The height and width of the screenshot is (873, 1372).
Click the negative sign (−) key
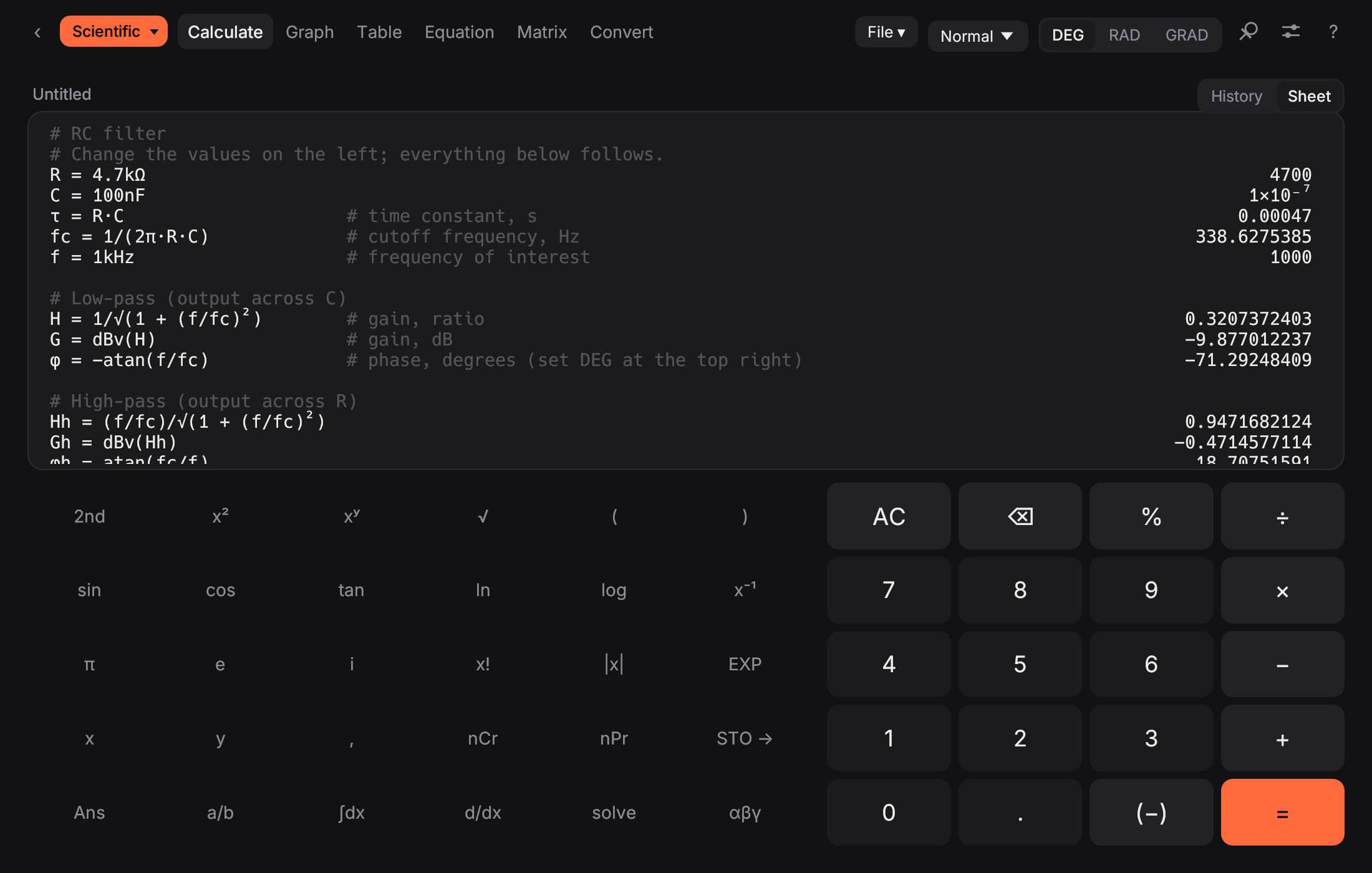(1151, 813)
